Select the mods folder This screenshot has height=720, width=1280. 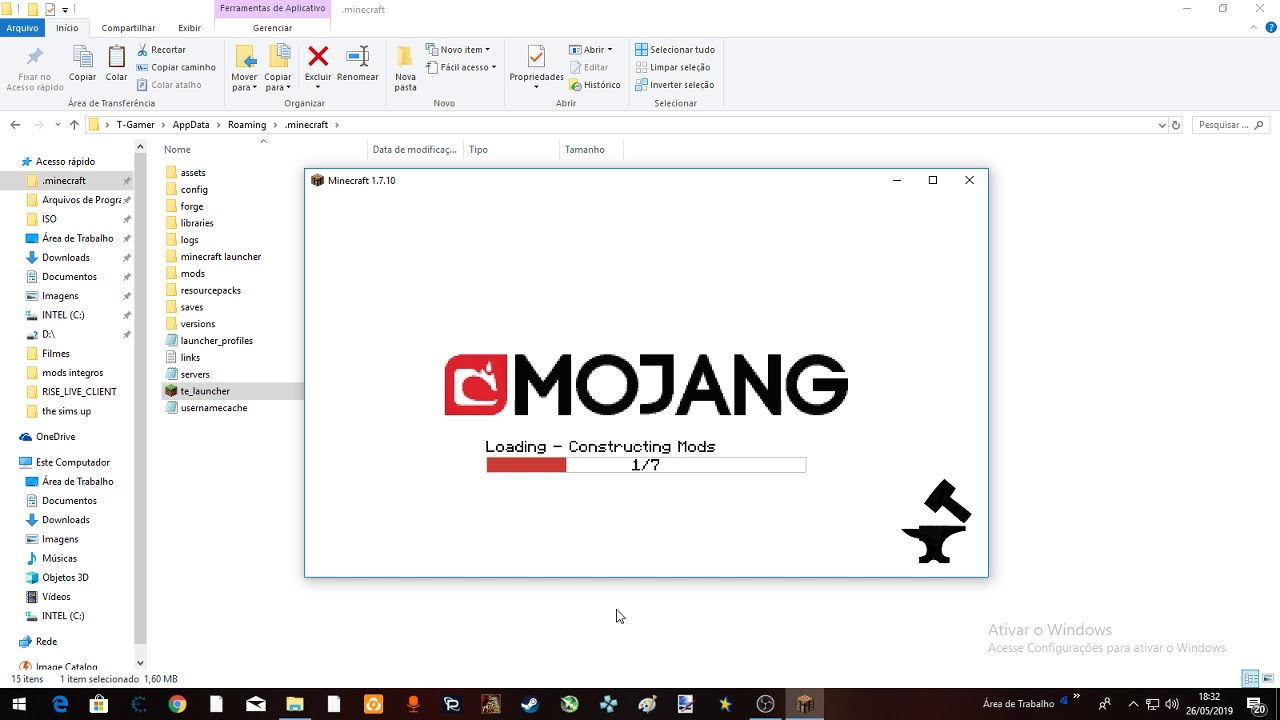coord(192,273)
